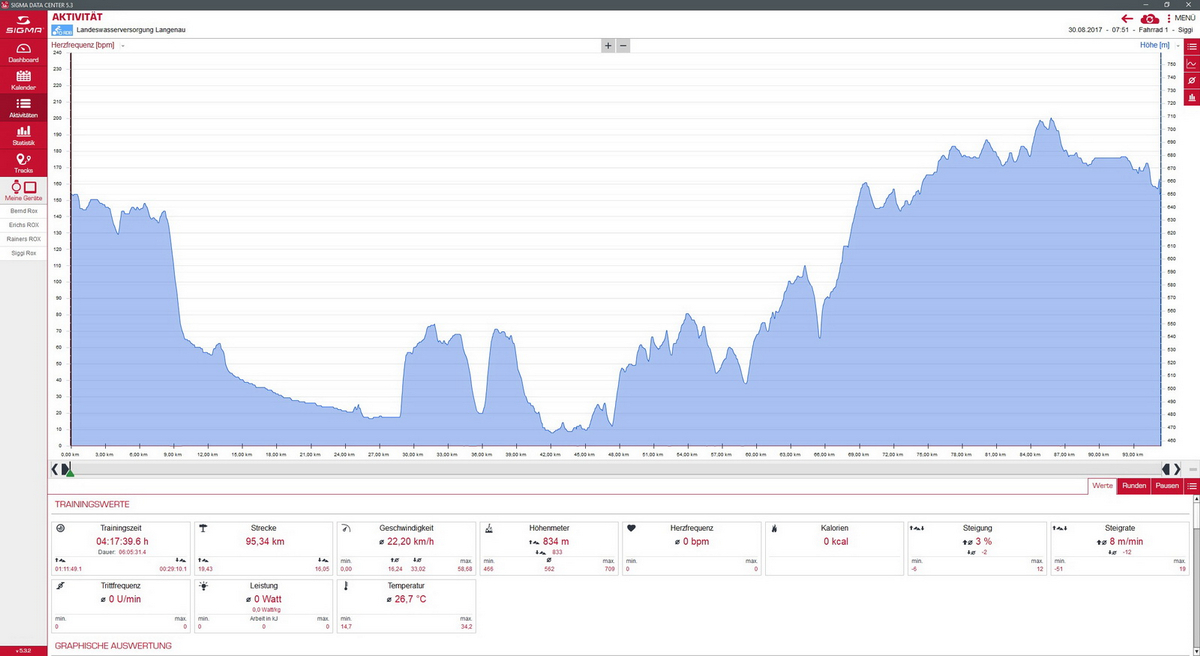Open the Kalender section
Image resolution: width=1200 pixels, height=656 pixels.
[x=23, y=80]
